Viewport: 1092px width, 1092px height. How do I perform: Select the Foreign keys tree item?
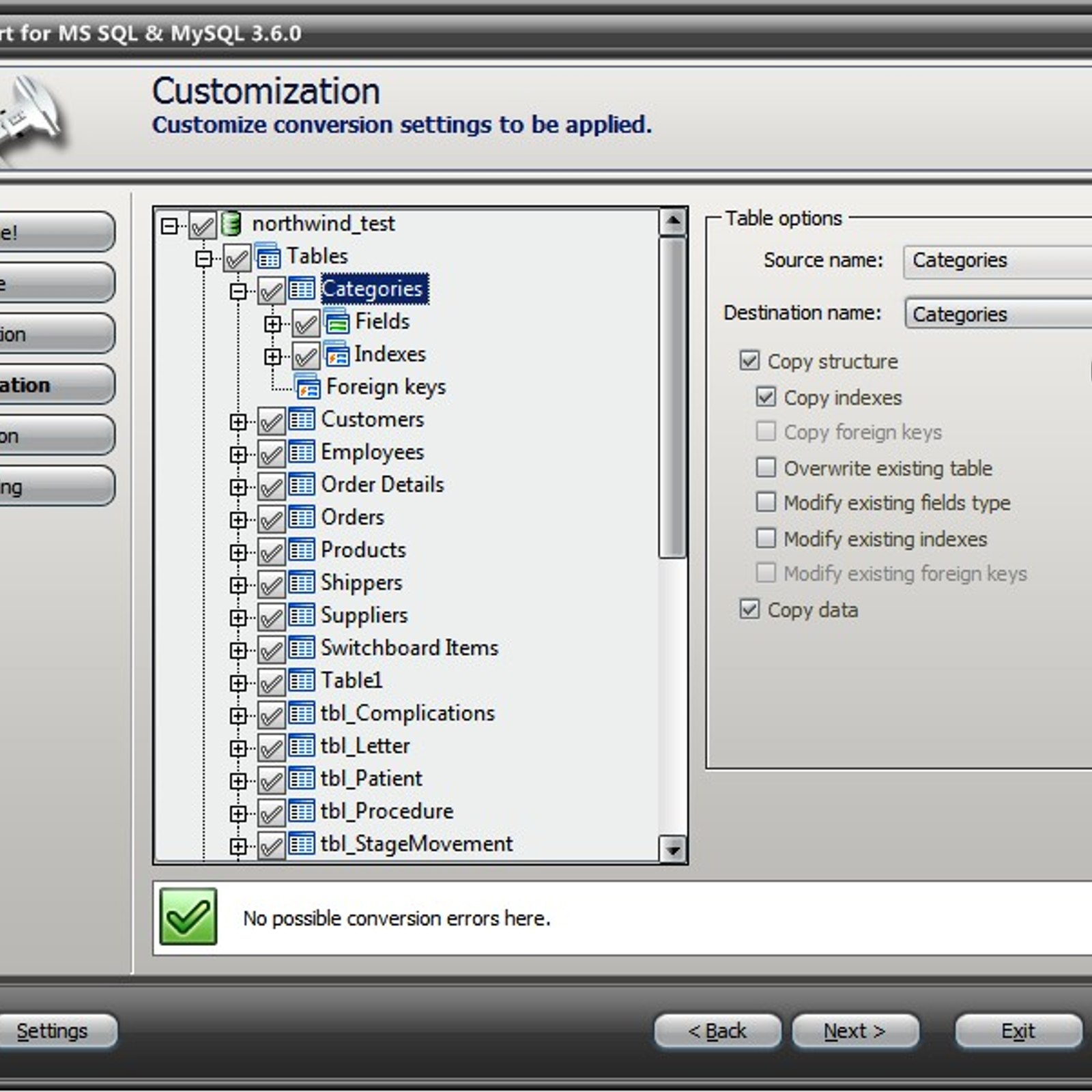[386, 387]
